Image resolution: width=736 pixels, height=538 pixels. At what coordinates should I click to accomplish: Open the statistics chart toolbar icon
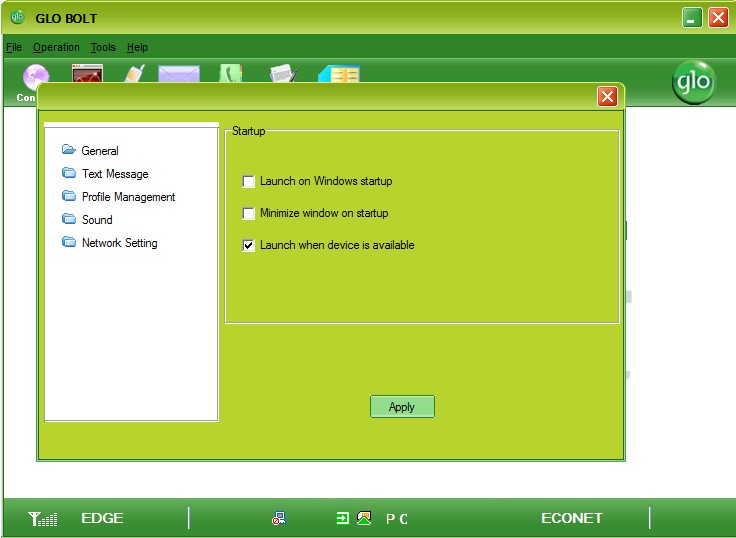(87, 73)
